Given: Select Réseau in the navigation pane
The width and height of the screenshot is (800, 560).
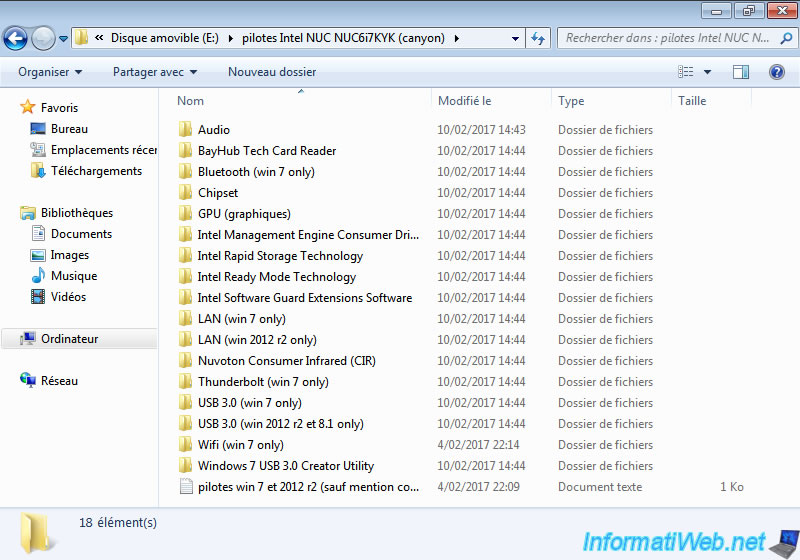Looking at the screenshot, I should [49, 380].
